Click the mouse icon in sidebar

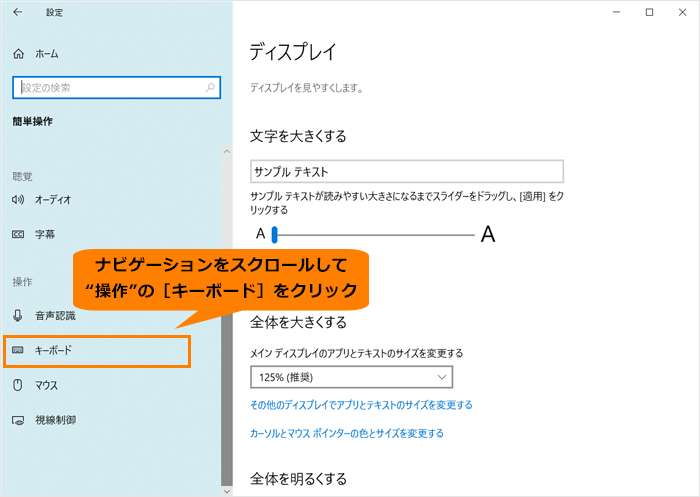click(x=18, y=385)
